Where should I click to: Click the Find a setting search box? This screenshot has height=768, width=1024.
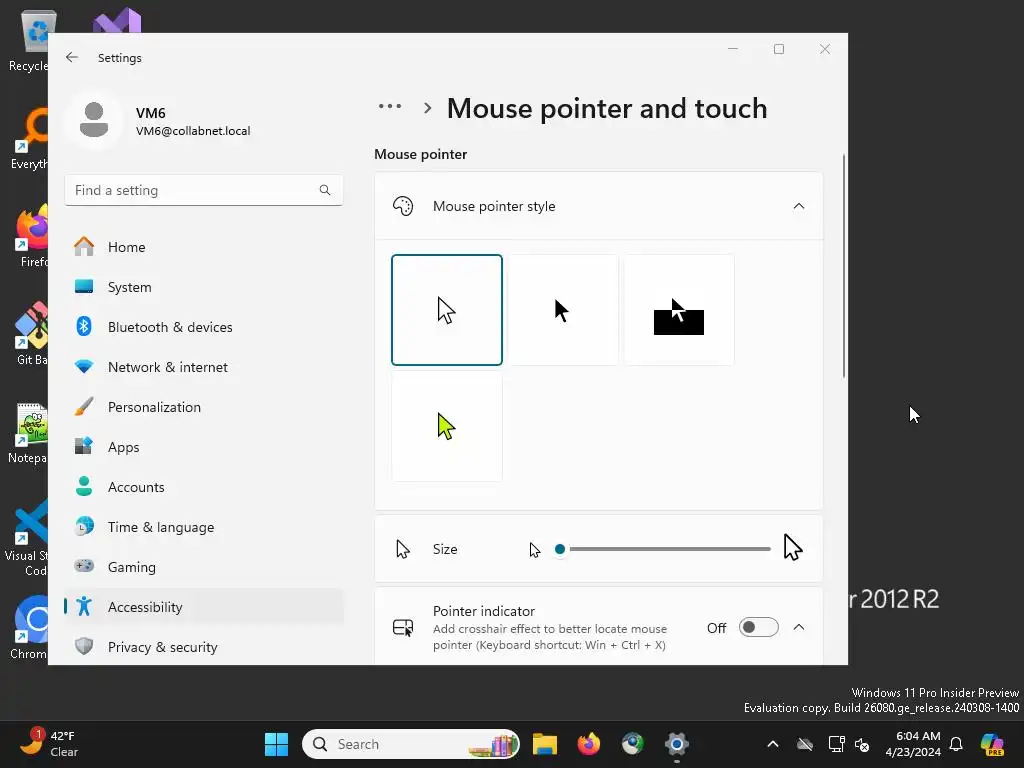[x=204, y=190]
